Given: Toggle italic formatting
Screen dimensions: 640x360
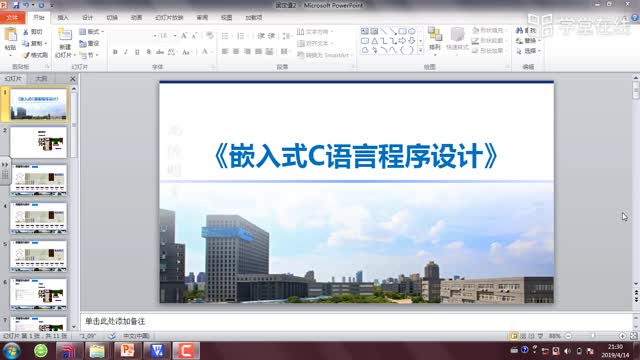Looking at the screenshot, I should [126, 52].
